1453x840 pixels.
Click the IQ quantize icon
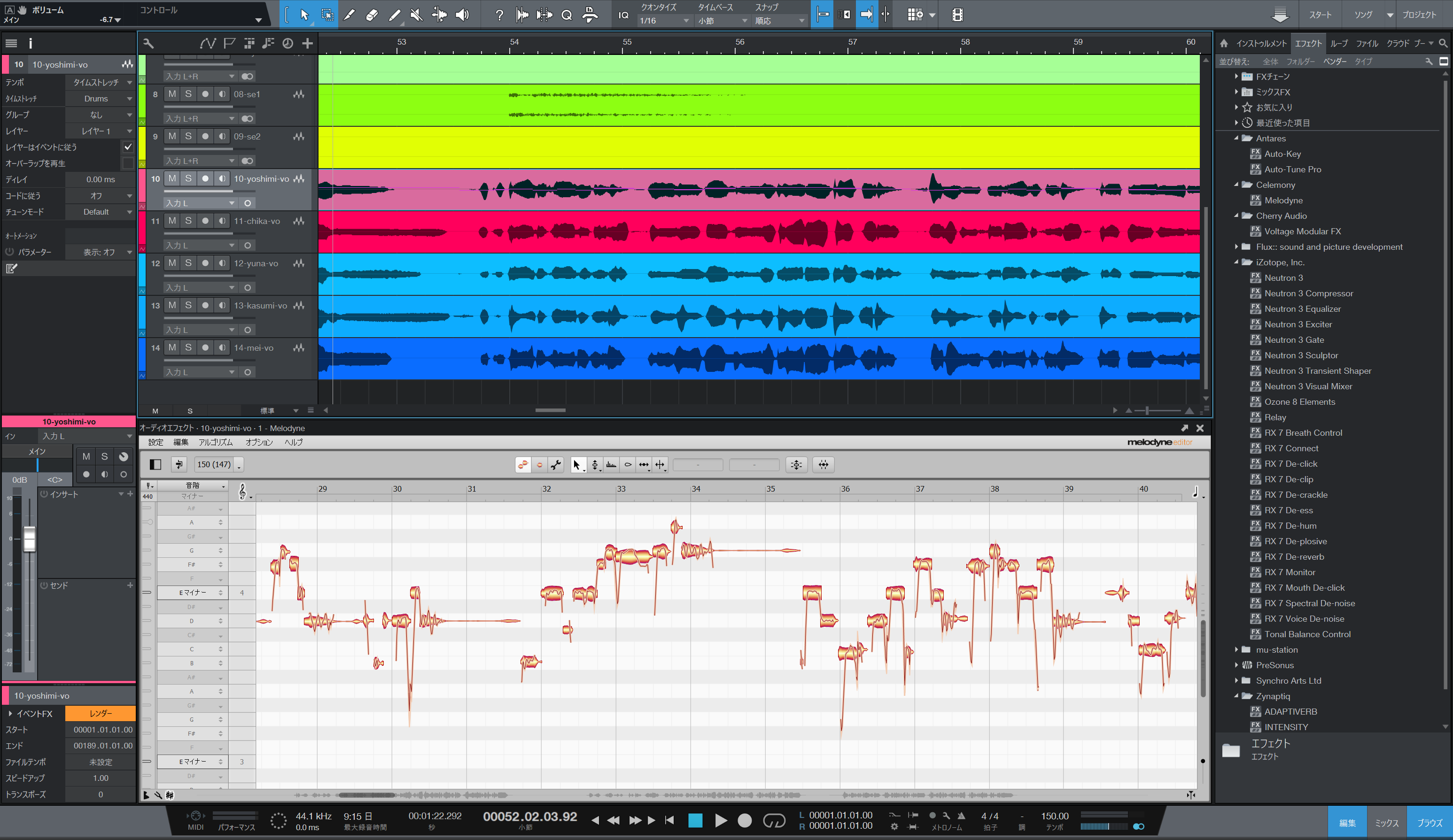click(x=623, y=15)
